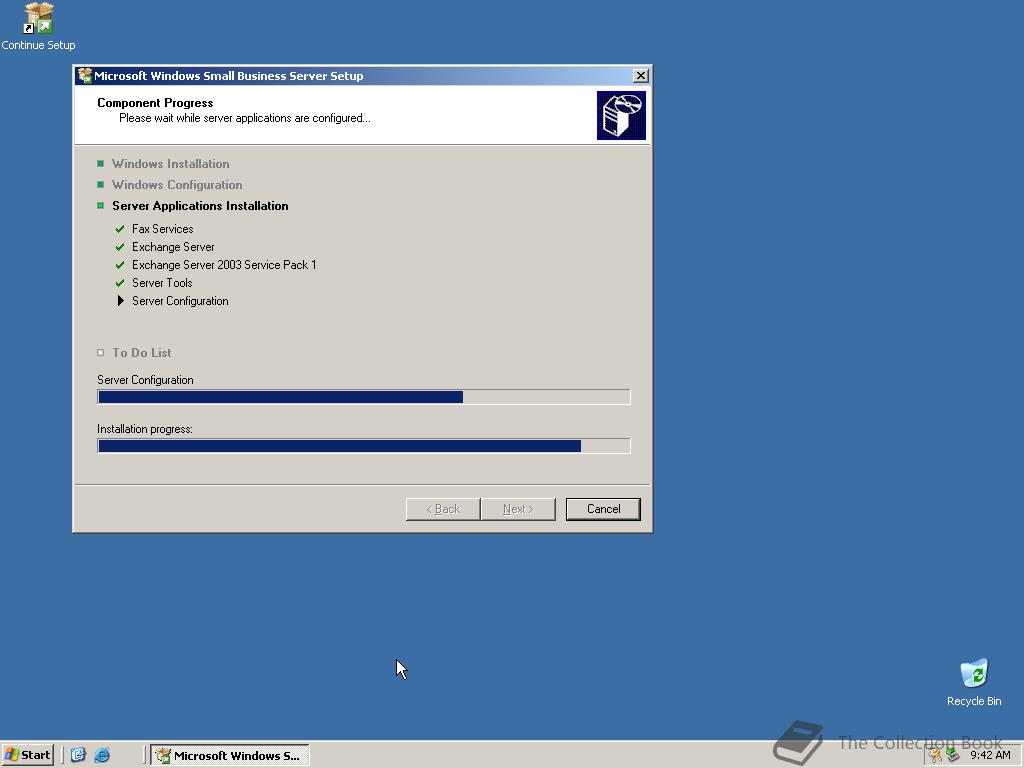
Task: Open the Start menu
Action: (x=27, y=755)
